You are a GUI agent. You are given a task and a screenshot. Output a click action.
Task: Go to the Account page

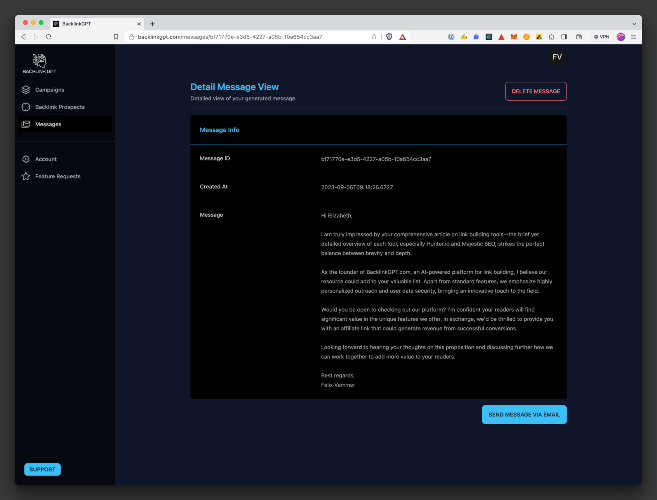pos(46,159)
